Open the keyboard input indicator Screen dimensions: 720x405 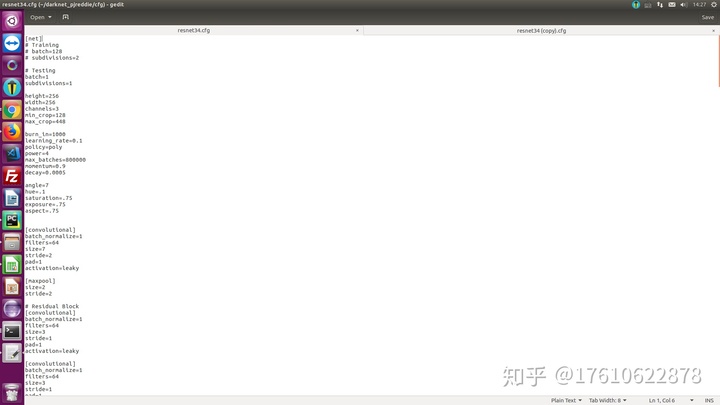pyautogui.click(x=648, y=5)
